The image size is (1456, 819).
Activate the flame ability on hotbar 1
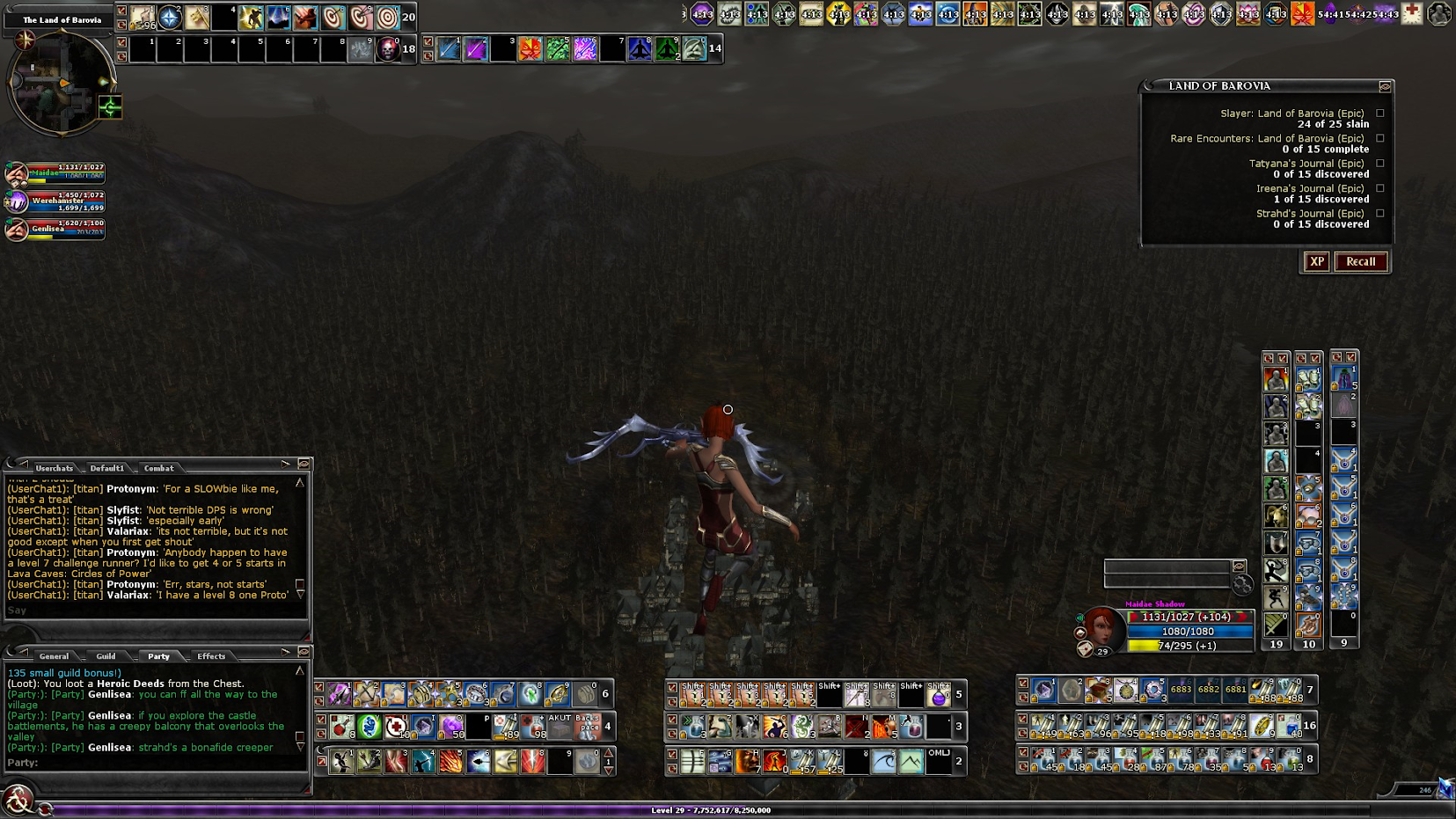[x=451, y=760]
